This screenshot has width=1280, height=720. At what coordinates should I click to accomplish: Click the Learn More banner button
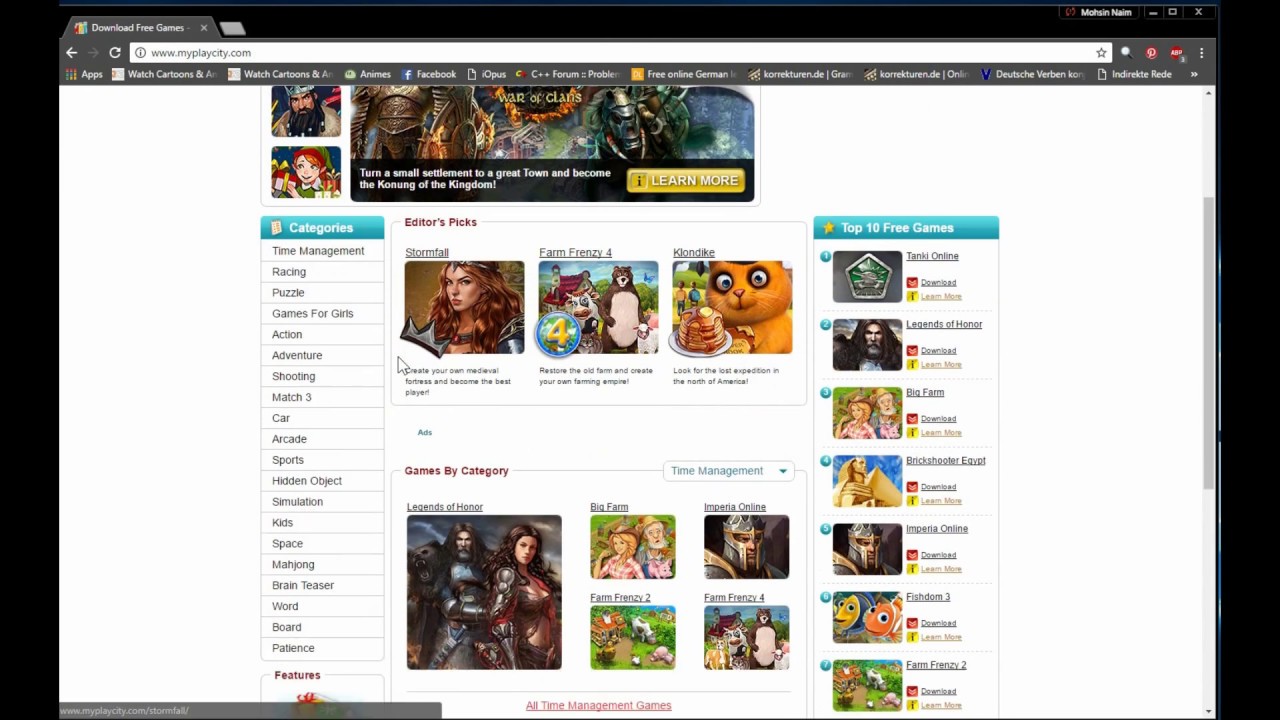pos(685,181)
